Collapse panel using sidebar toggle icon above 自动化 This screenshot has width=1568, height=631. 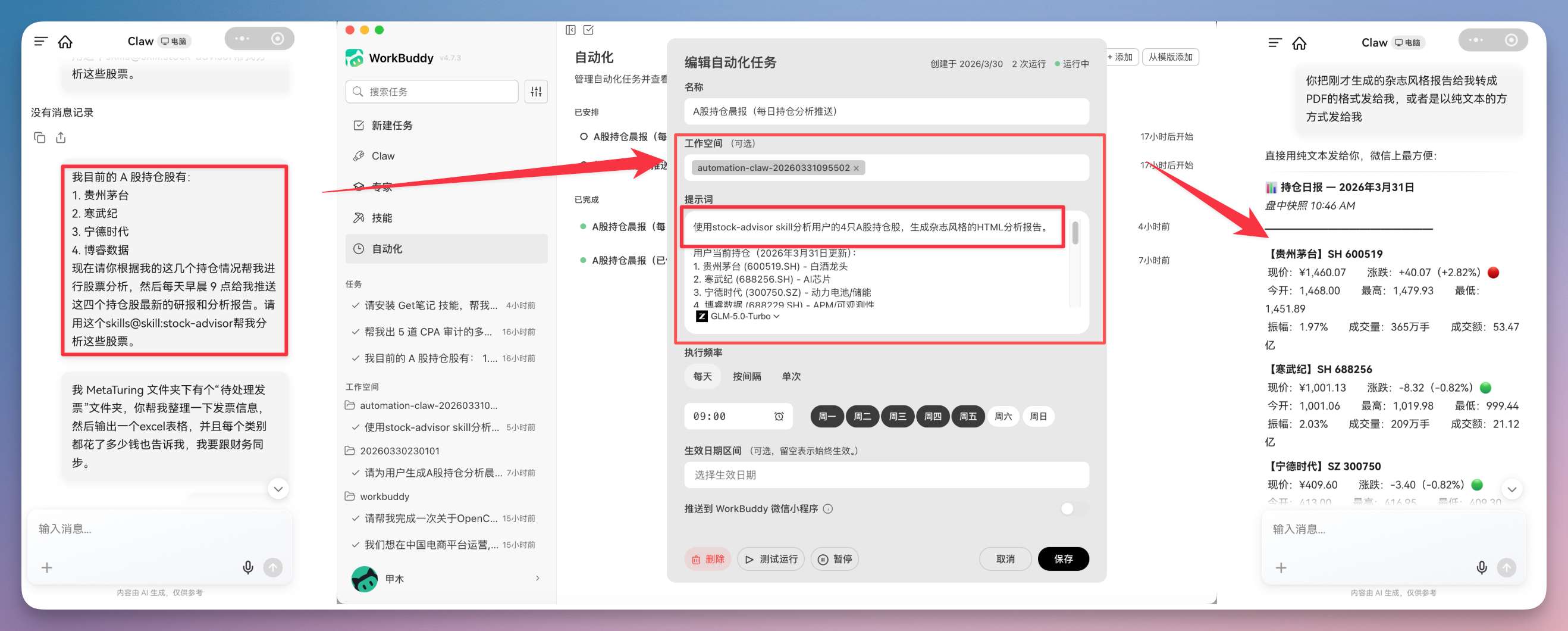pyautogui.click(x=570, y=29)
